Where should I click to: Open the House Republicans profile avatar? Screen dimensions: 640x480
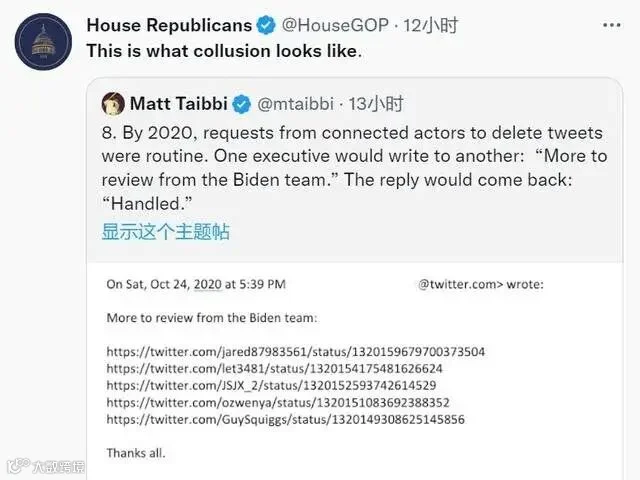point(43,42)
